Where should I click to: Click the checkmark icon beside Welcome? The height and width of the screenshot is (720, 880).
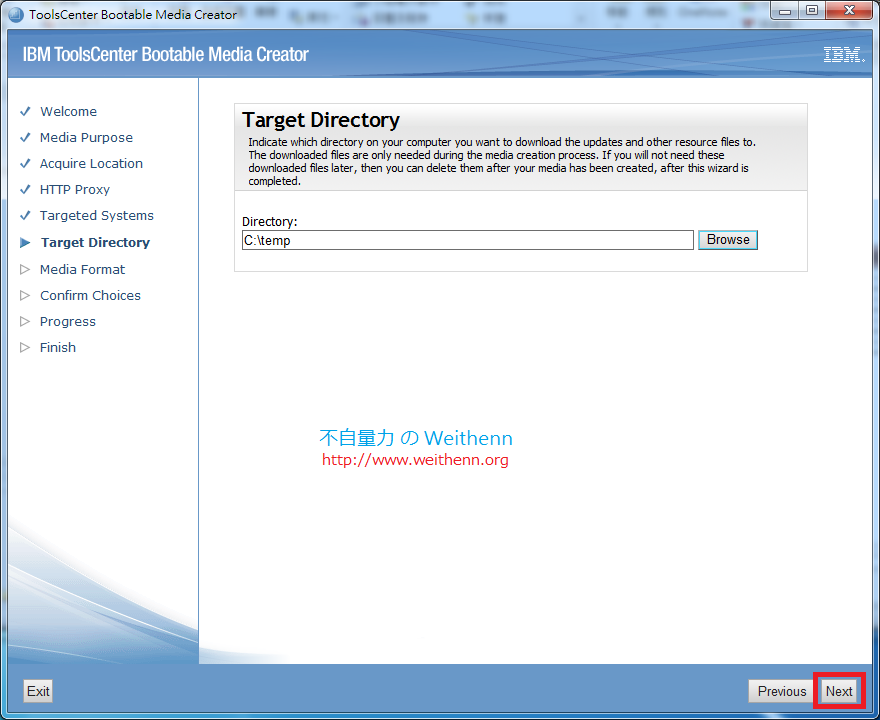click(x=25, y=111)
